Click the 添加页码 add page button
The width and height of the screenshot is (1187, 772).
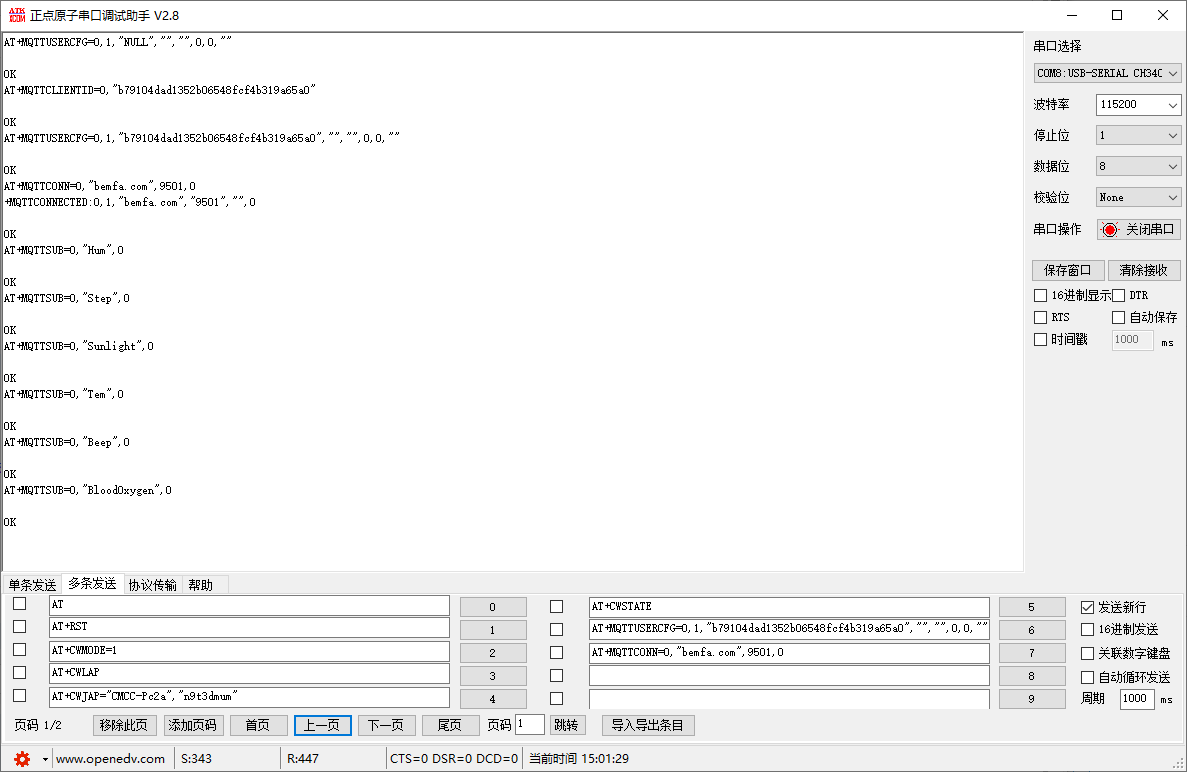[x=192, y=725]
